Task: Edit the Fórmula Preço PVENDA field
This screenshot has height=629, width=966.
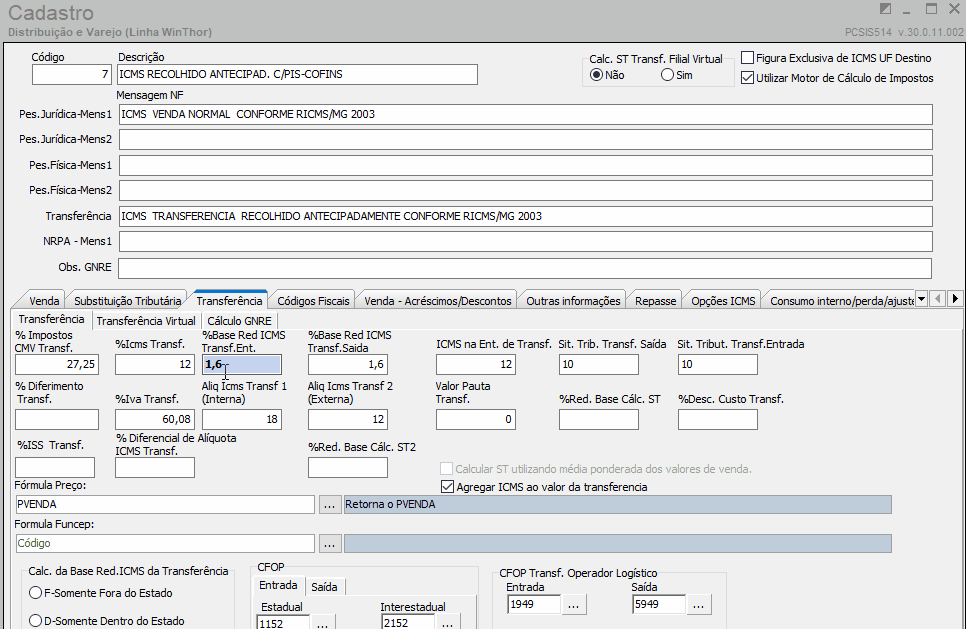Action: pyautogui.click(x=165, y=505)
